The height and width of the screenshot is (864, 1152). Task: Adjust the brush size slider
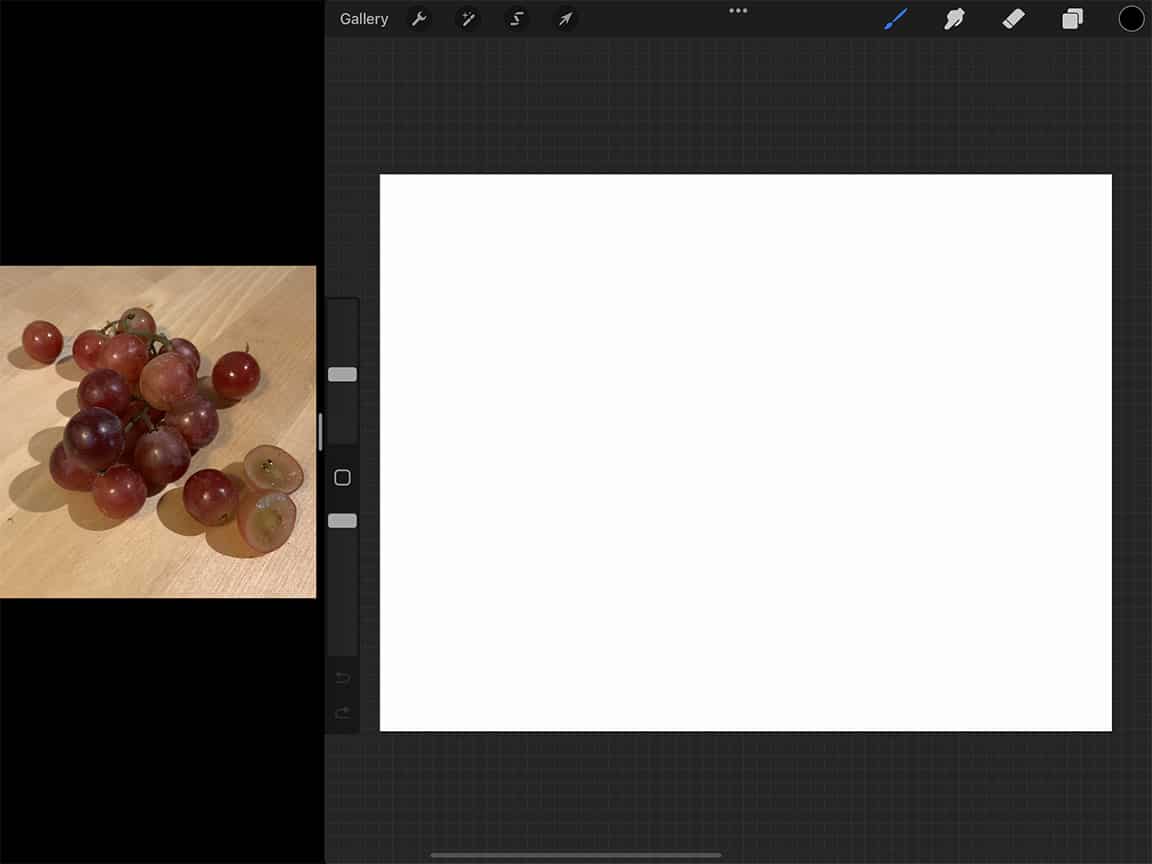click(x=342, y=373)
